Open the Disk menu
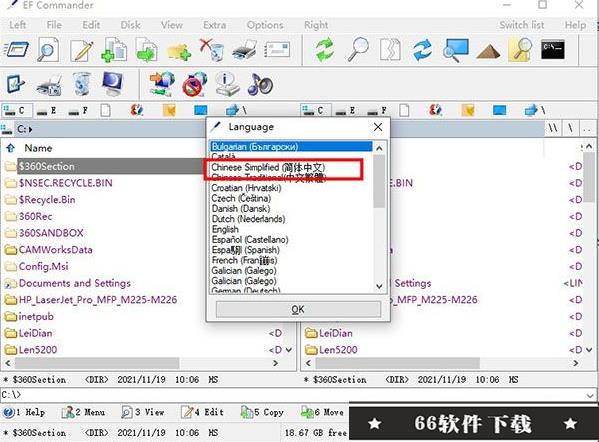Image resolution: width=599 pixels, height=442 pixels. pos(130,25)
